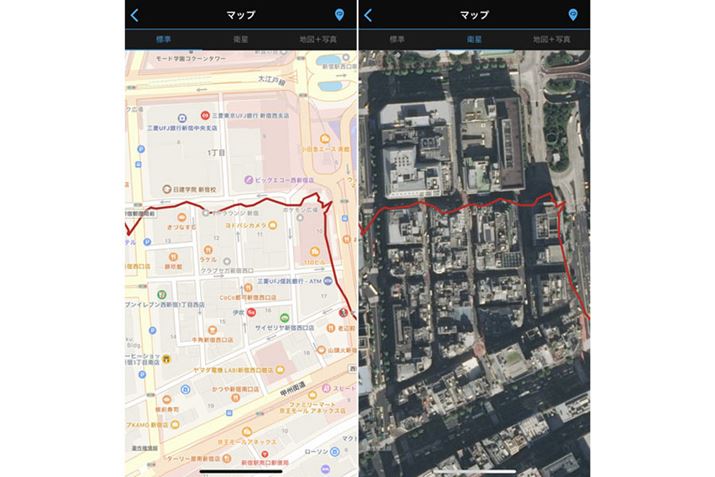Tap the home indicator bar on left screen
This screenshot has height=477, width=715.
[241, 471]
